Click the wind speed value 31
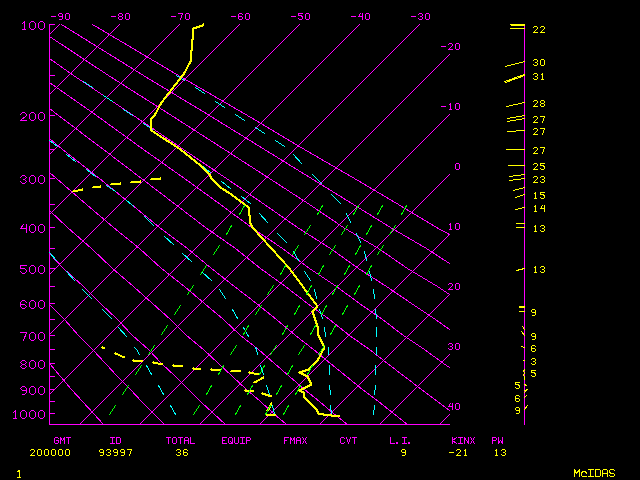The height and width of the screenshot is (480, 640). [x=538, y=77]
